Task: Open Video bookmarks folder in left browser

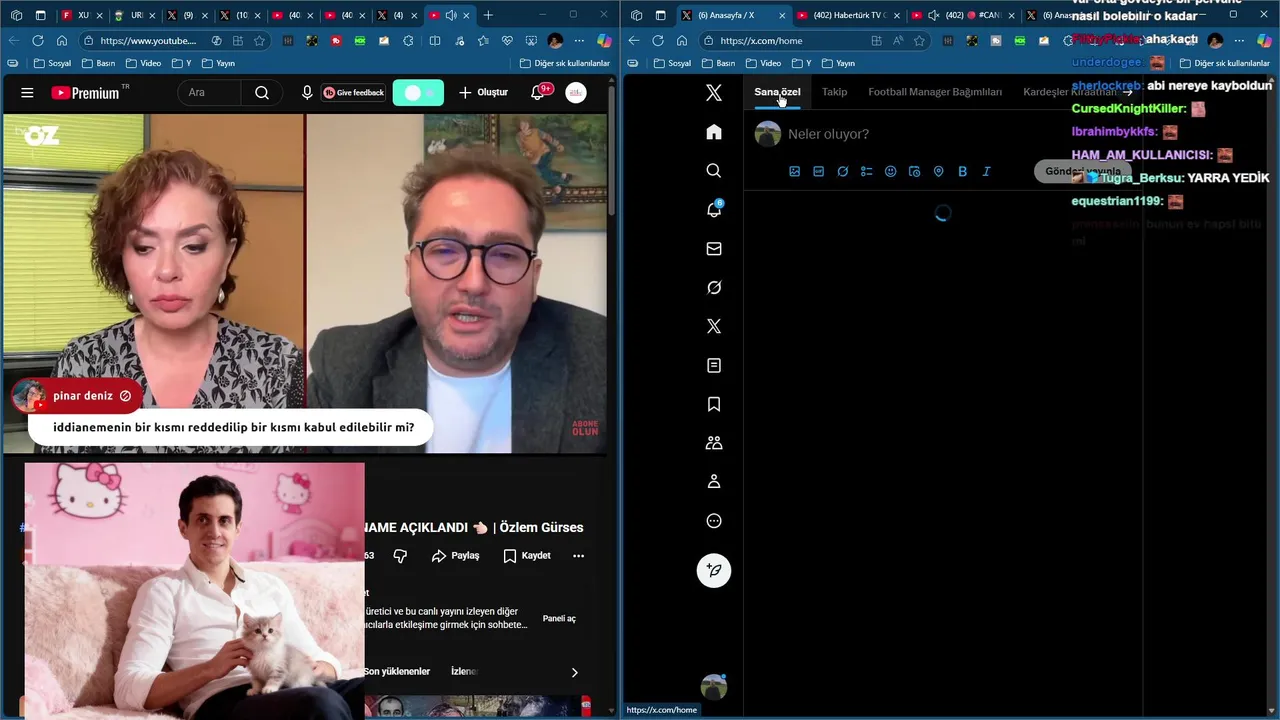Action: tap(143, 63)
